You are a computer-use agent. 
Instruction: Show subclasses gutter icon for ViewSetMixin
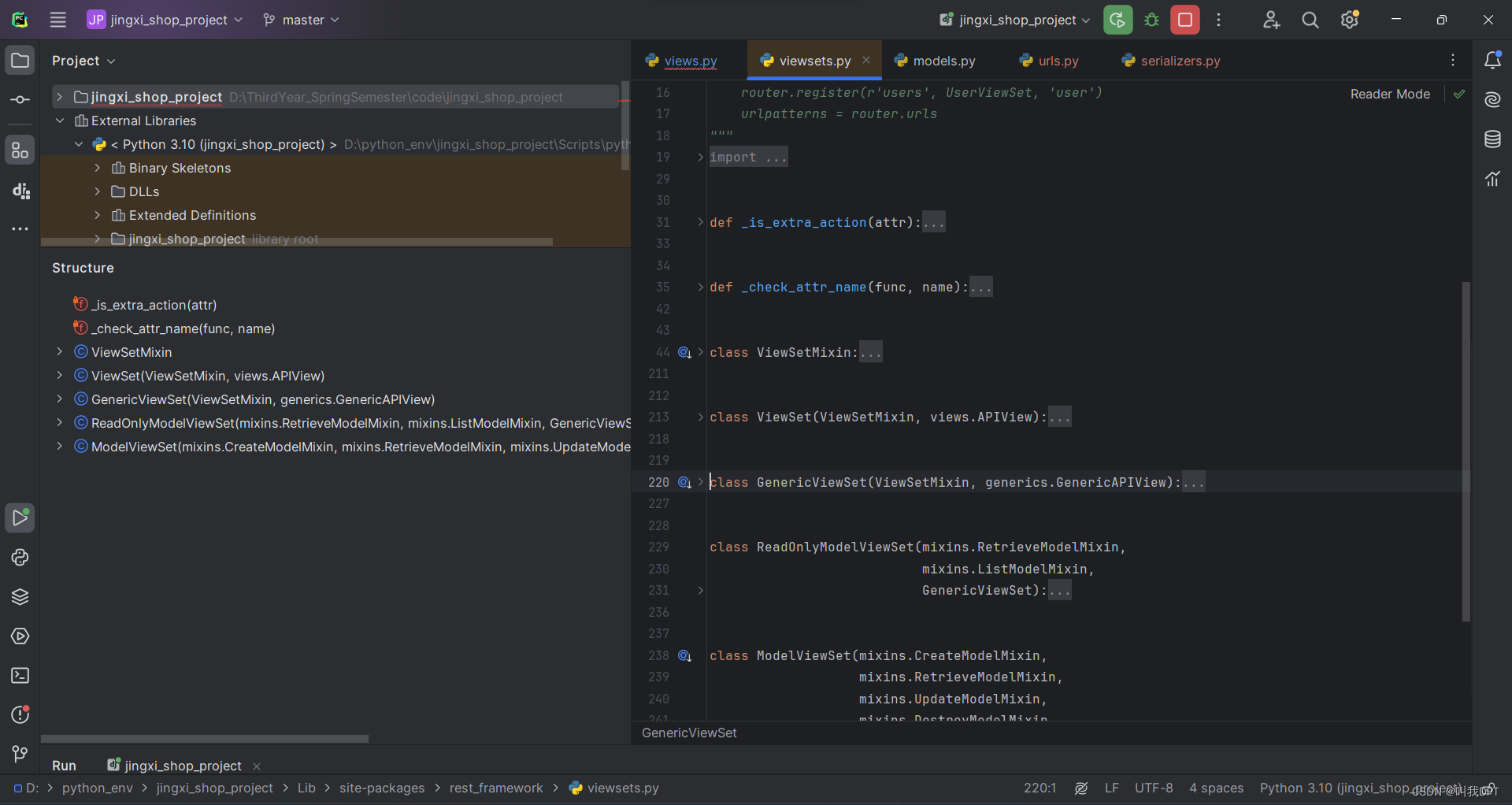[684, 352]
